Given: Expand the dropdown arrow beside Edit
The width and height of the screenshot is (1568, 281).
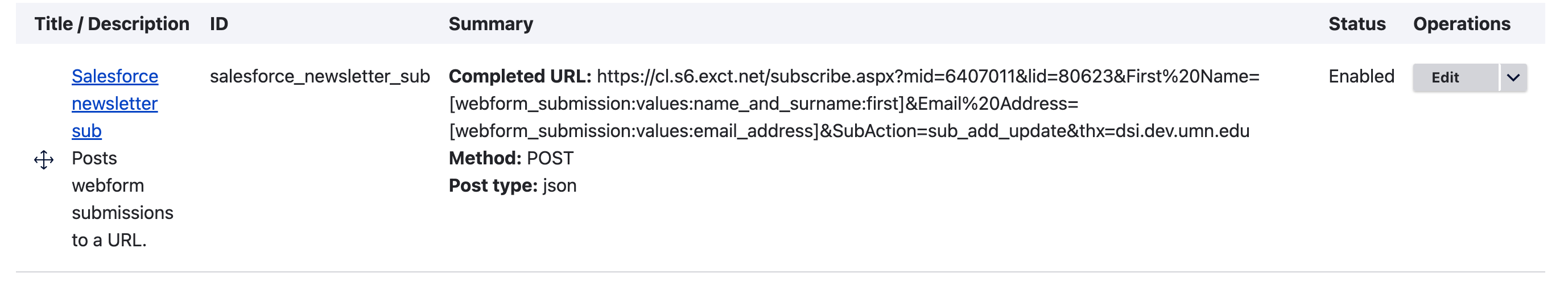Looking at the screenshot, I should [1513, 78].
